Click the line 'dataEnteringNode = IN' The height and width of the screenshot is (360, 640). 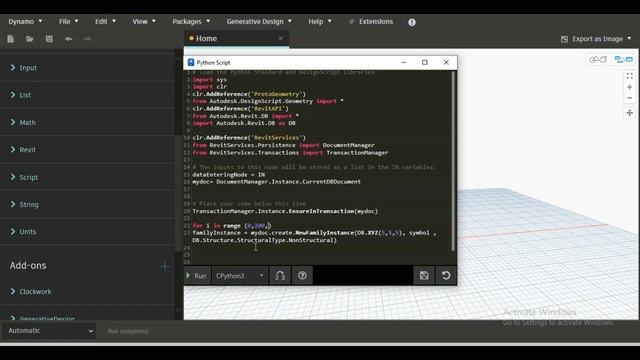[x=229, y=174]
